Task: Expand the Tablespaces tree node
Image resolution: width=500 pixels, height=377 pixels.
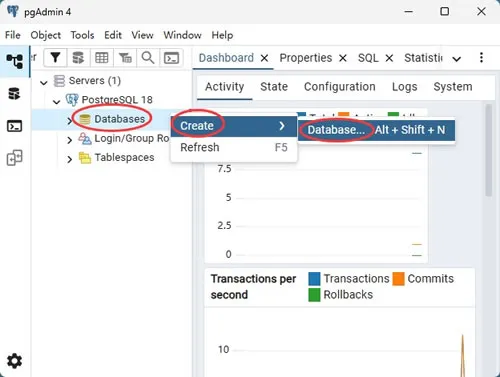Action: (69, 159)
